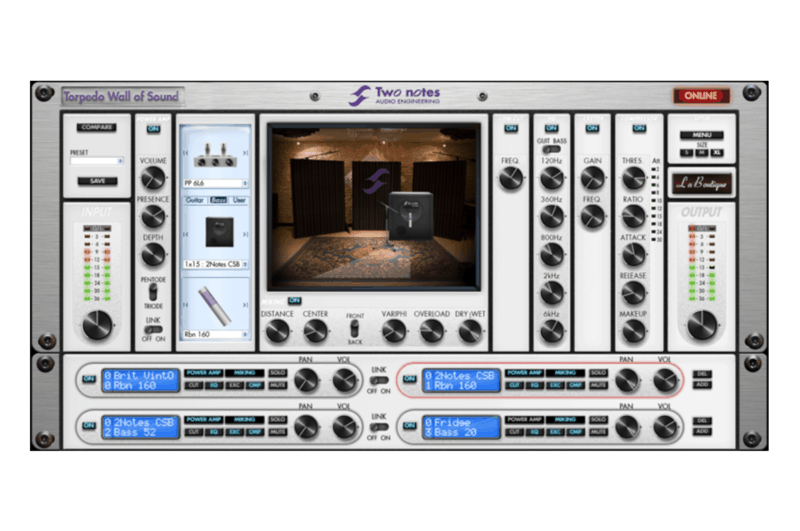
Task: Open the PP 6L6 power amp dropdown
Action: coord(215,183)
